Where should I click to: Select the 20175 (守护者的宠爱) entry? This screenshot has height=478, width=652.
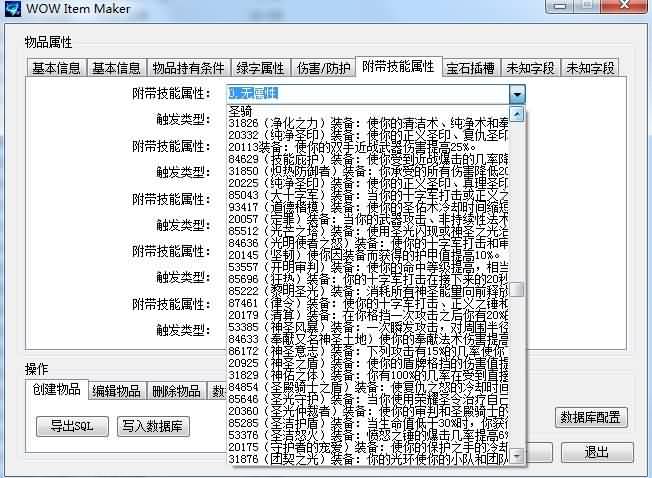[368, 447]
